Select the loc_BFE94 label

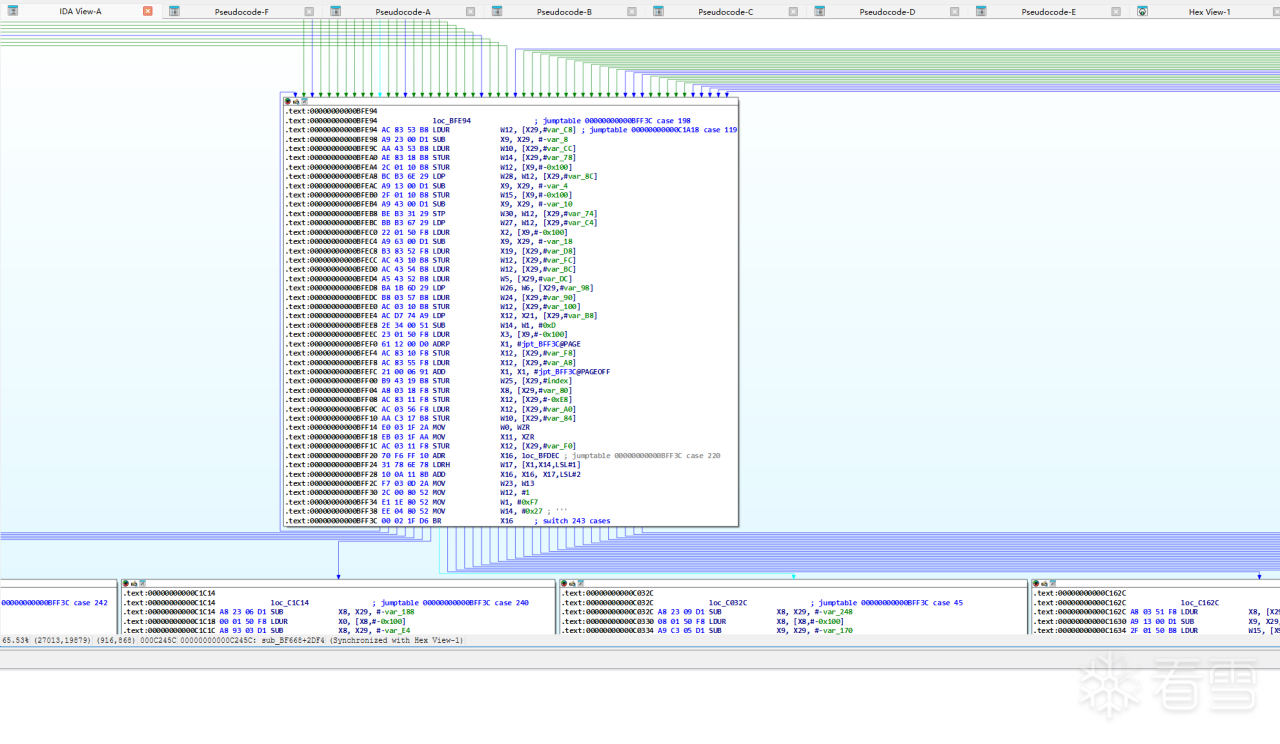(x=452, y=120)
